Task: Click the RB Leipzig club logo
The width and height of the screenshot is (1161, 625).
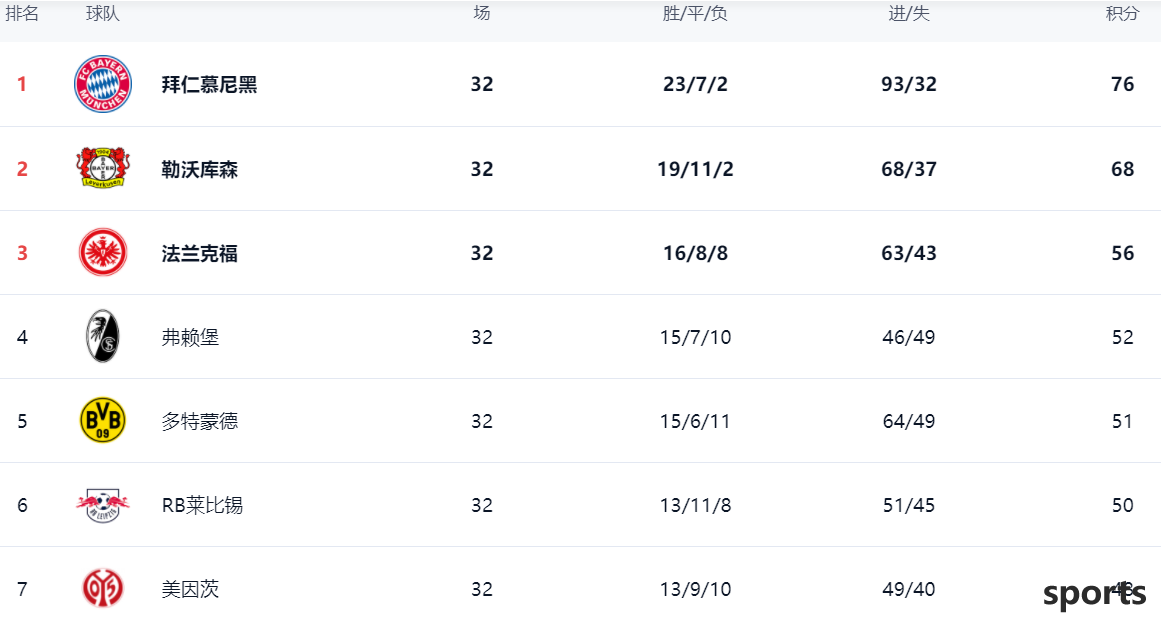Action: (103, 505)
